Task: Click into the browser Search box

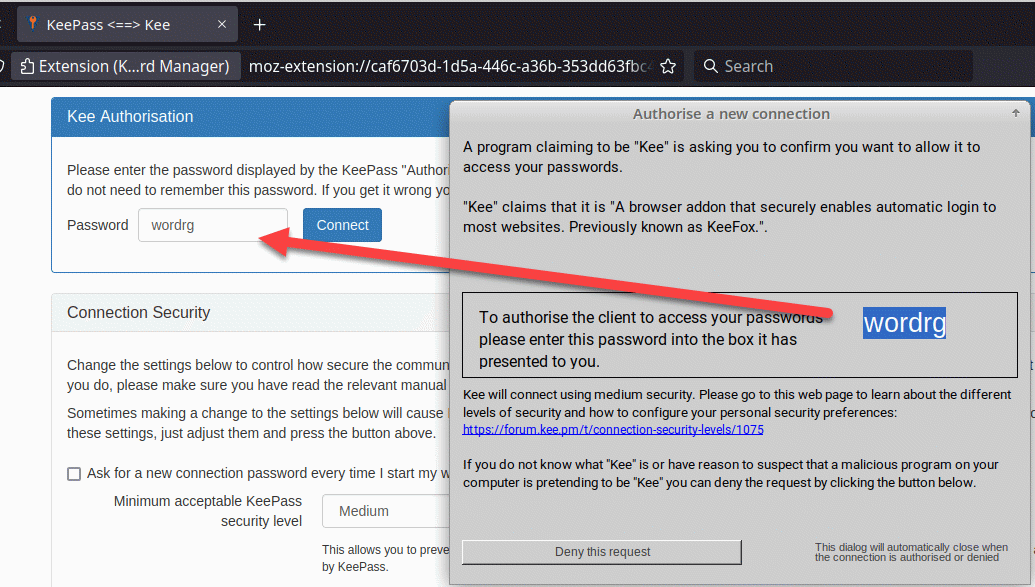Action: click(x=833, y=66)
